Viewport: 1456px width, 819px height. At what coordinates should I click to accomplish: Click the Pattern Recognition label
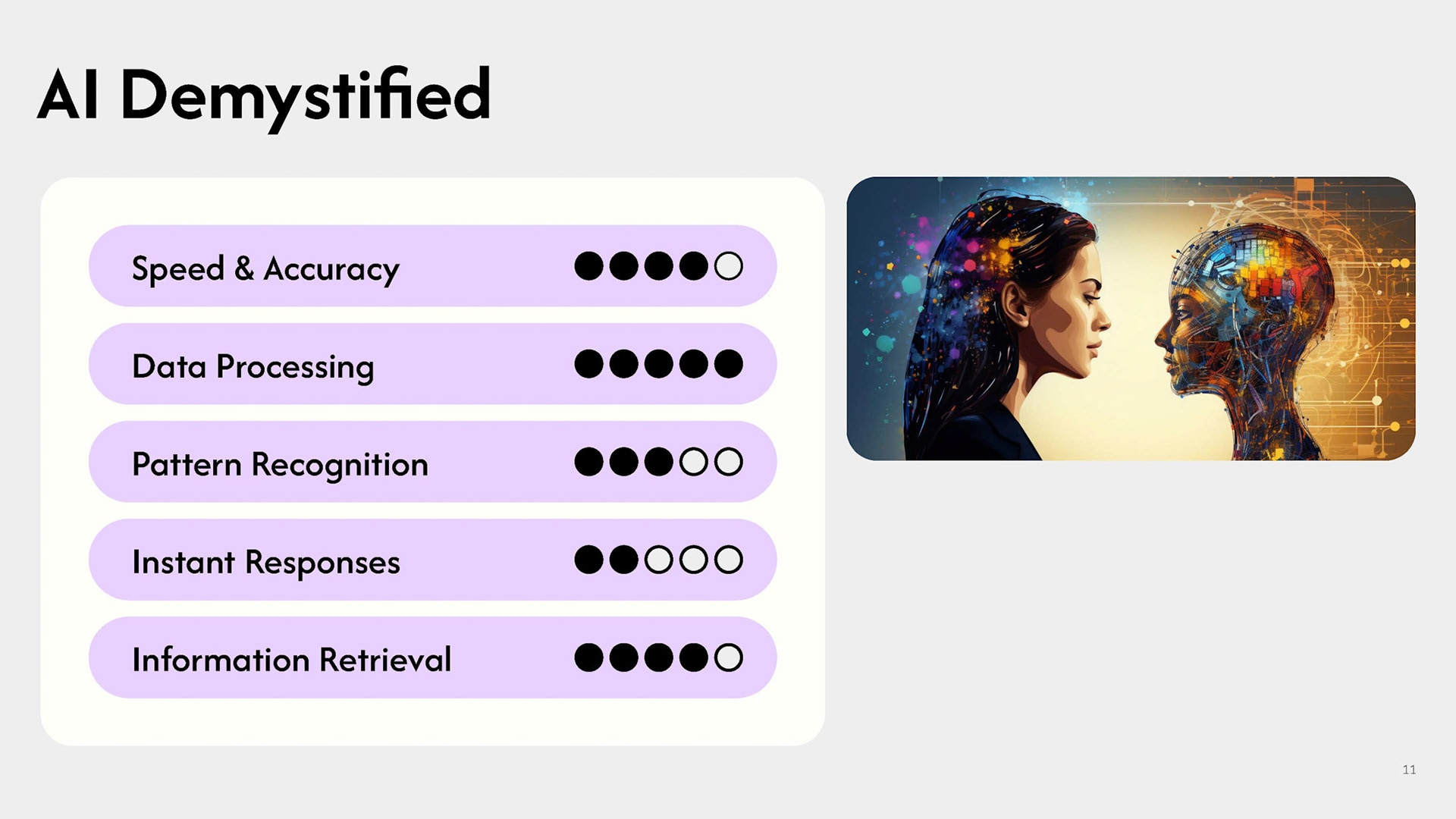click(280, 465)
